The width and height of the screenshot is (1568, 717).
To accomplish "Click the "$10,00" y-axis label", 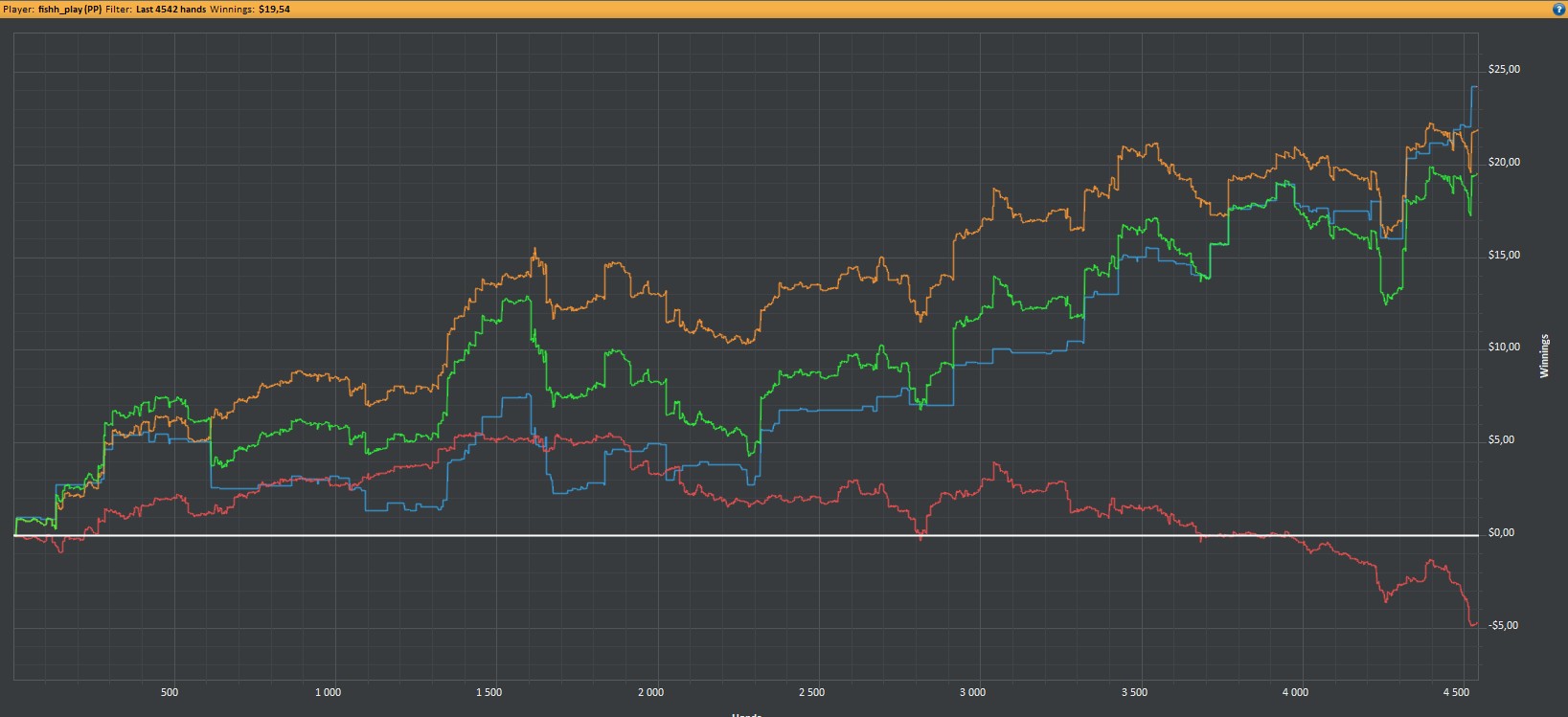I will click(1504, 347).
